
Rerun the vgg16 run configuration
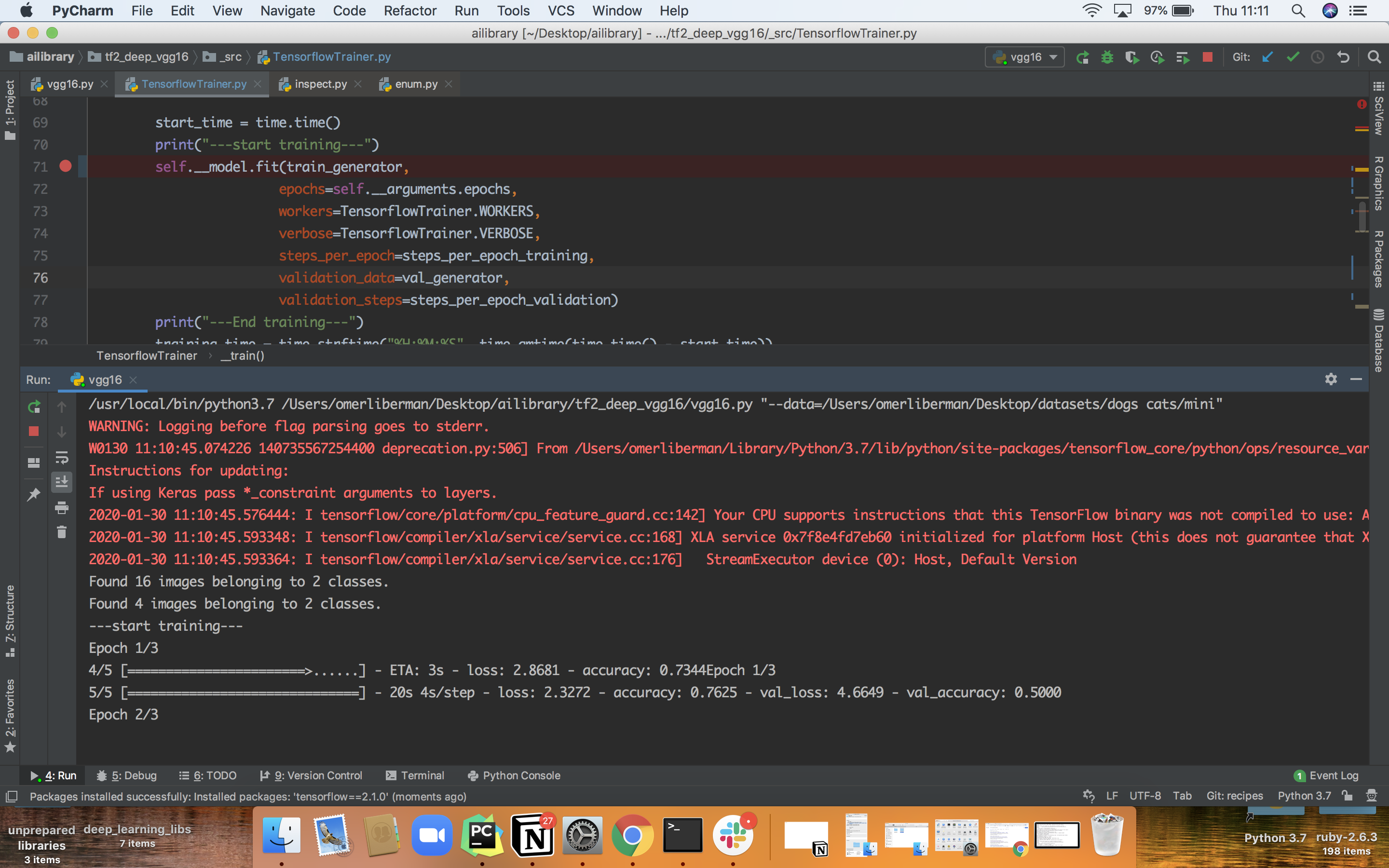(34, 407)
